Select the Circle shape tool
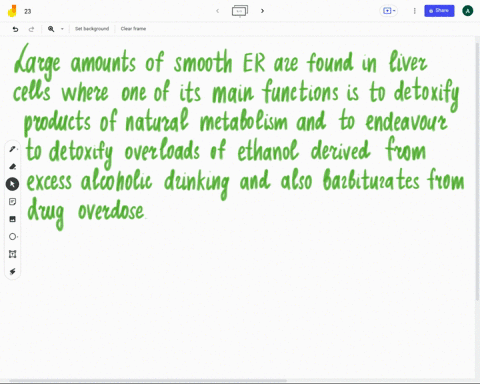This screenshot has height=384, width=480. (13, 237)
